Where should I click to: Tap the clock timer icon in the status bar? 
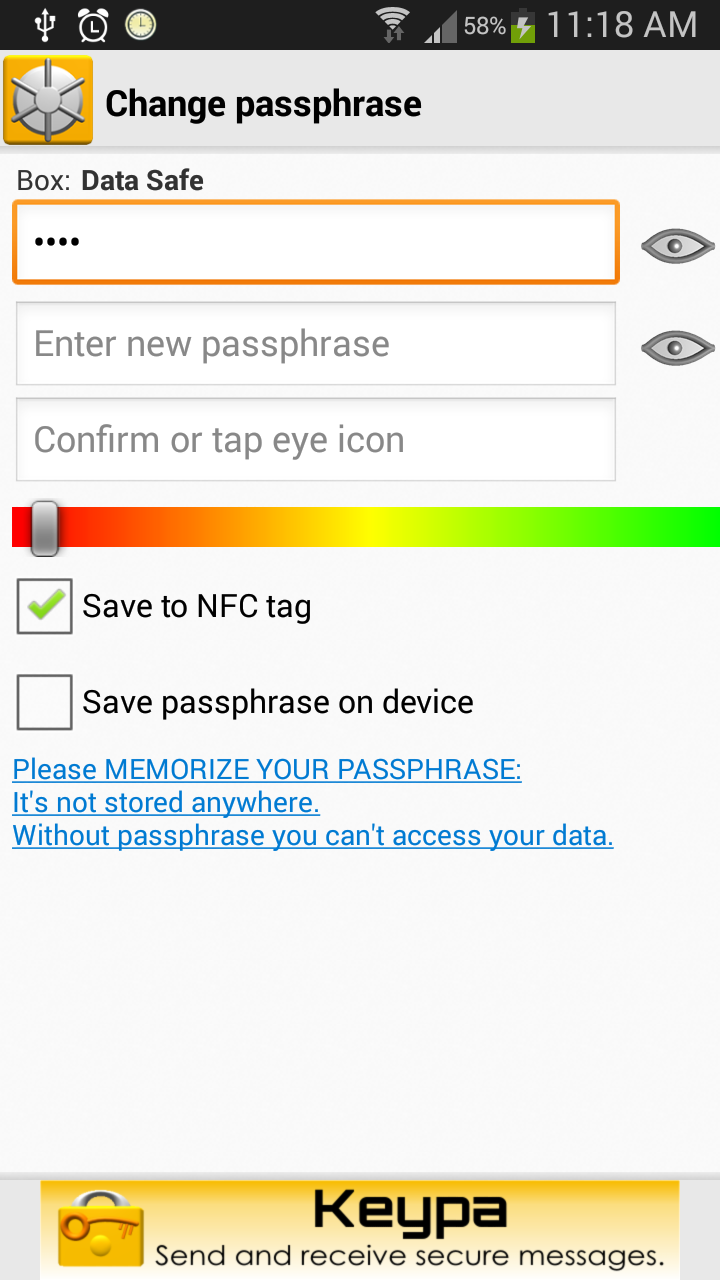pyautogui.click(x=138, y=24)
